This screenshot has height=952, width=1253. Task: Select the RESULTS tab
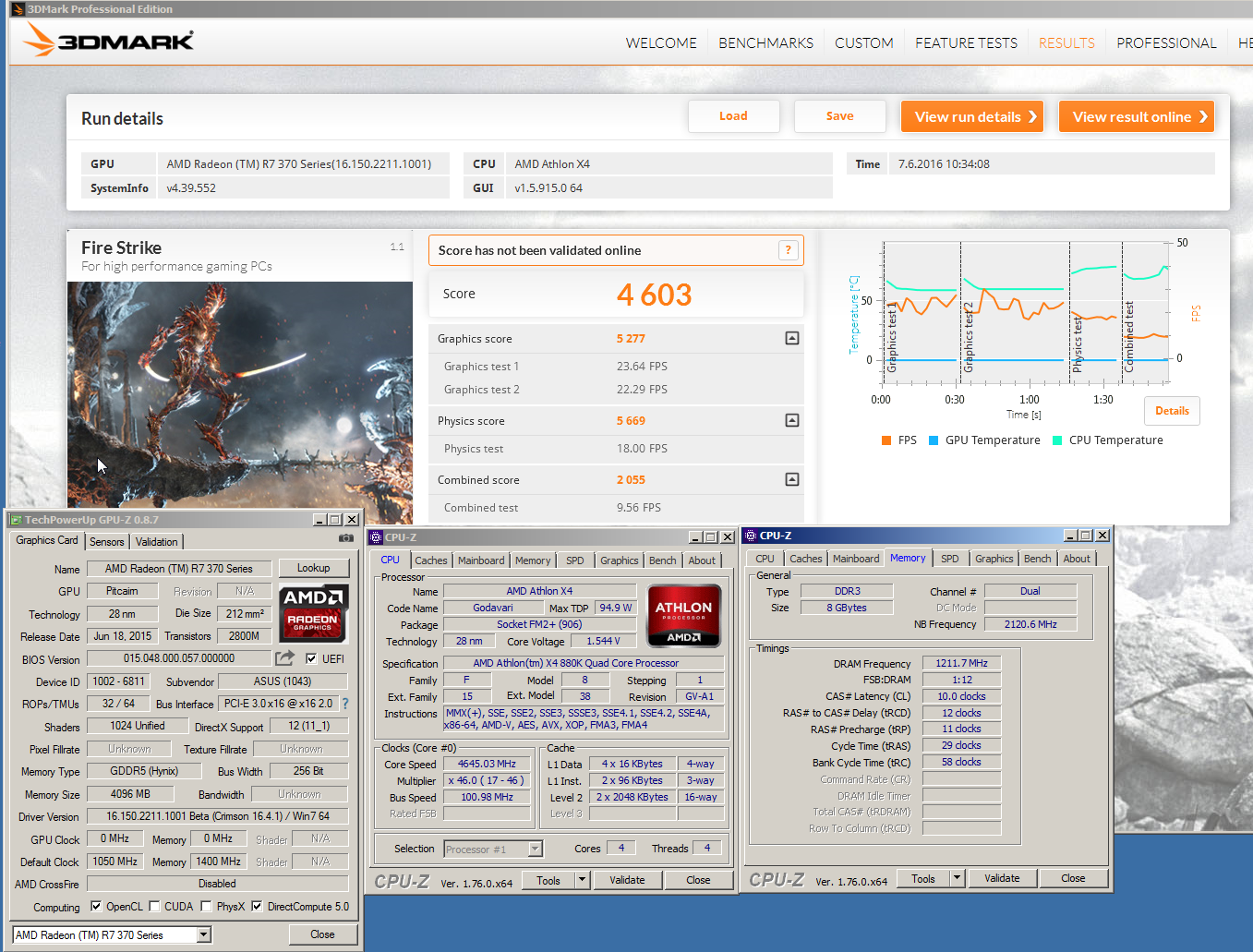pyautogui.click(x=1066, y=43)
